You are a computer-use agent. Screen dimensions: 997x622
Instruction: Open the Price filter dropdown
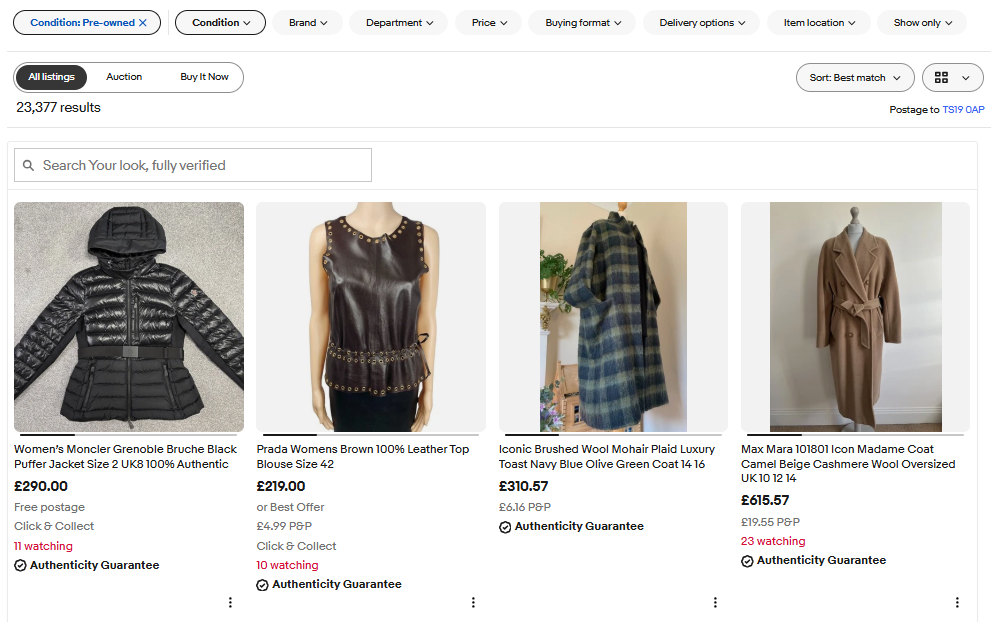pyautogui.click(x=490, y=23)
